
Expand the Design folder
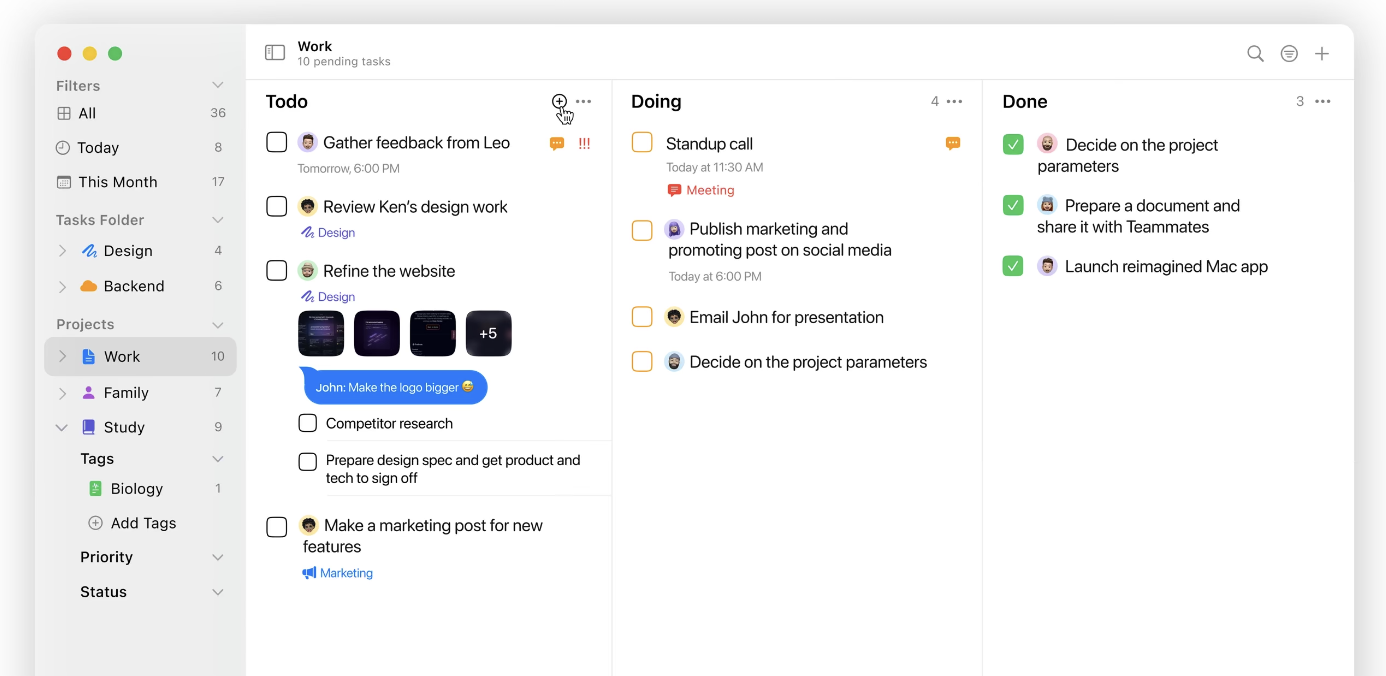[62, 250]
